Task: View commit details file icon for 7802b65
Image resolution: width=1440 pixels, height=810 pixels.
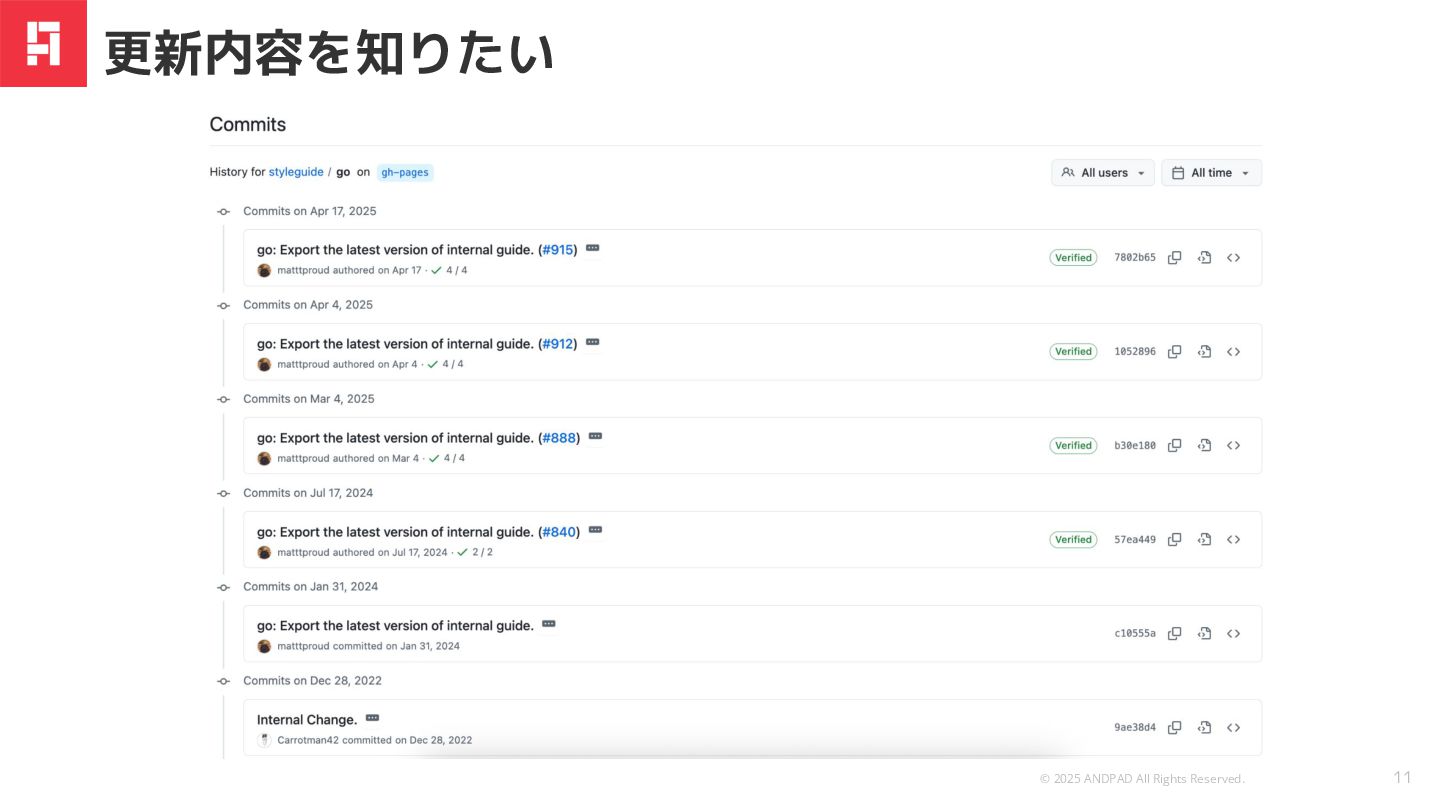Action: pos(1205,258)
